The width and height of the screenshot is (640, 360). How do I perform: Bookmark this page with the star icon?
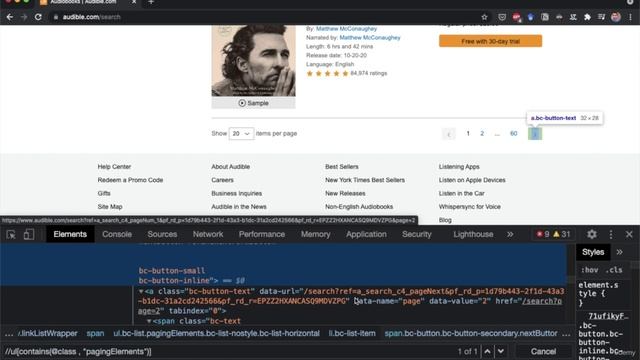coord(484,17)
